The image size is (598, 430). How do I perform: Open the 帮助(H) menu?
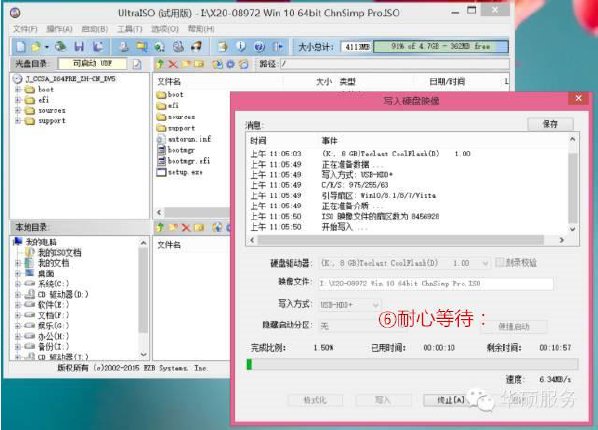[x=201, y=29]
